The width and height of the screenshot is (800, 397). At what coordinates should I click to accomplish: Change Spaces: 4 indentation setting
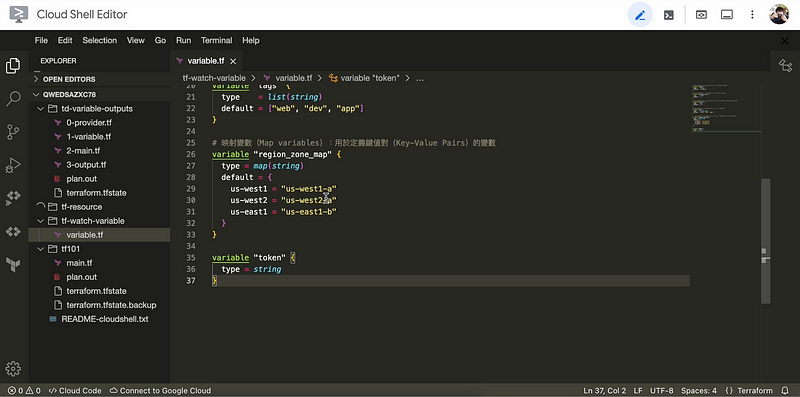pyautogui.click(x=698, y=391)
